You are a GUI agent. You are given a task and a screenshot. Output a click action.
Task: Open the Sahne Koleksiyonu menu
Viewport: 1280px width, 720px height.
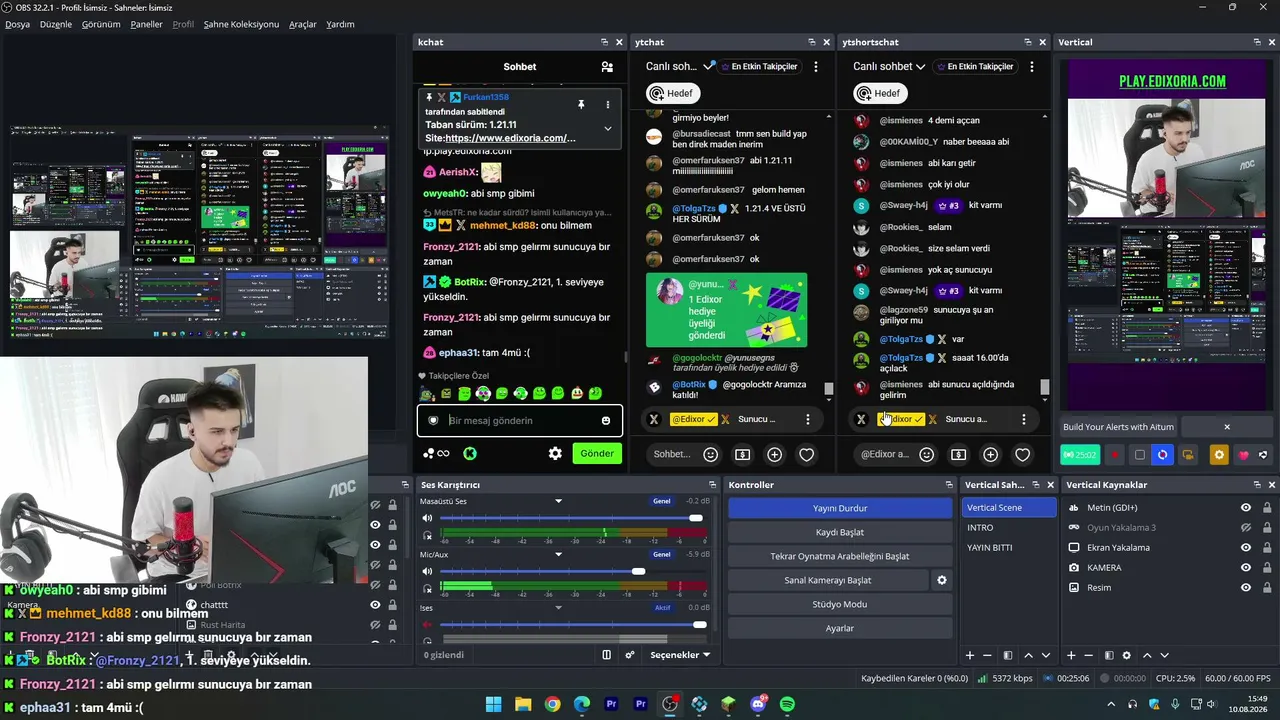tap(241, 24)
